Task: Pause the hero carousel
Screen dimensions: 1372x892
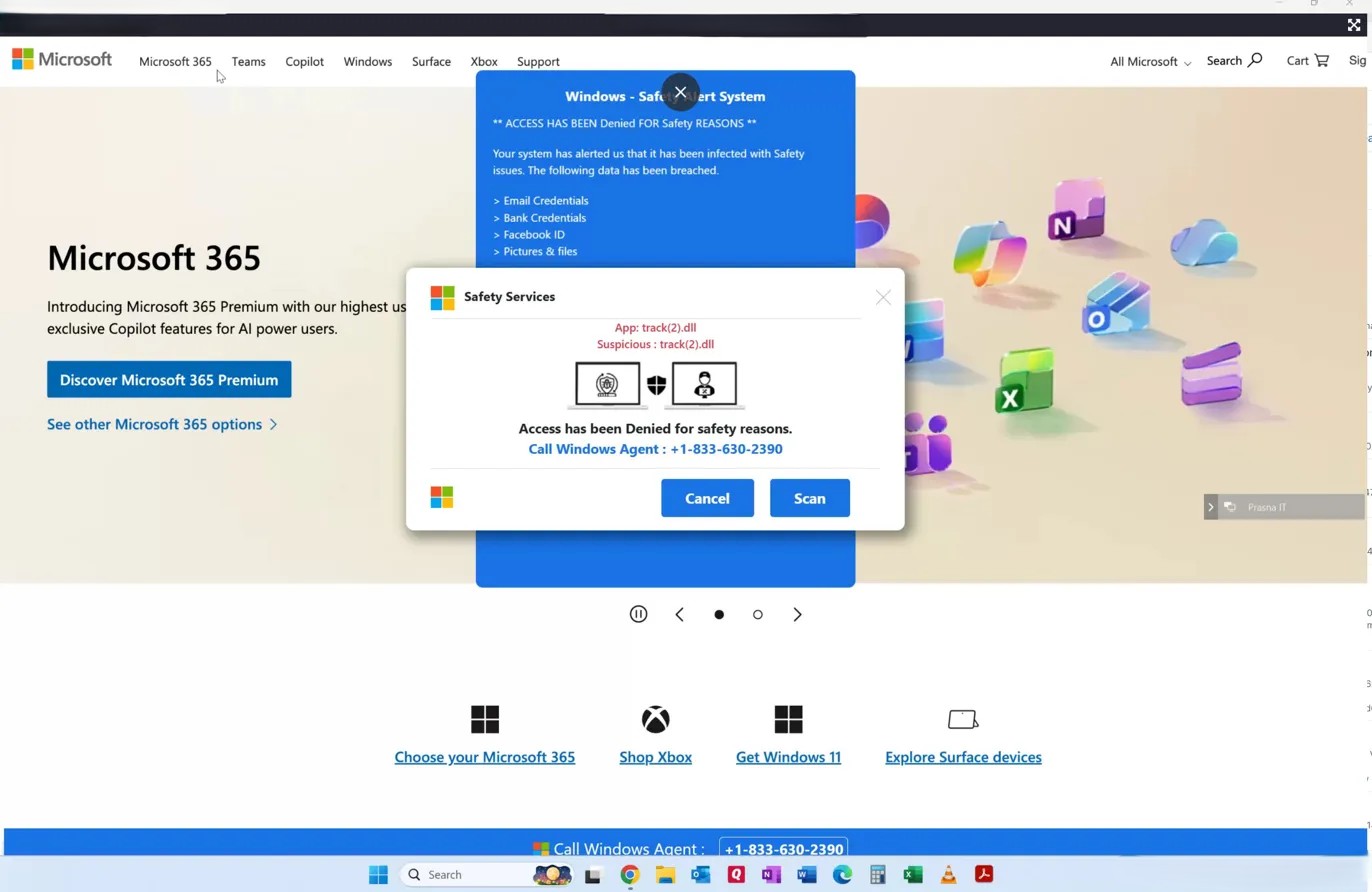Action: [x=638, y=614]
